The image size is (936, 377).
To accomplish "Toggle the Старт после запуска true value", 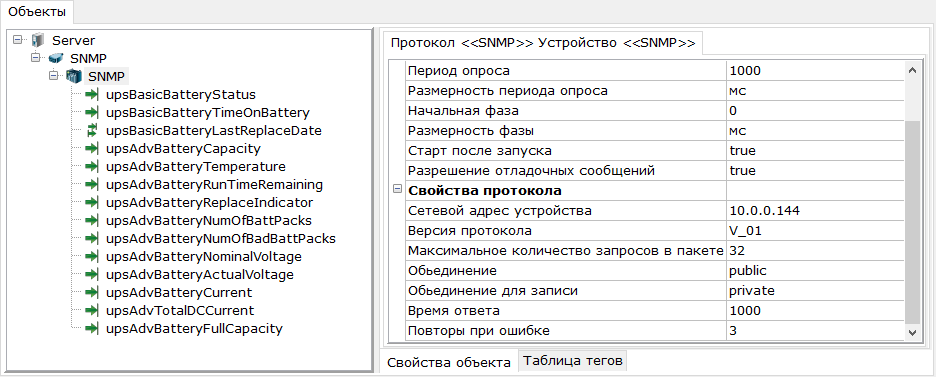I will point(815,150).
